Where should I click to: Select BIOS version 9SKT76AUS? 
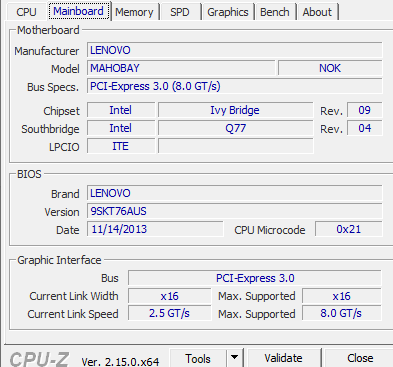pos(235,211)
